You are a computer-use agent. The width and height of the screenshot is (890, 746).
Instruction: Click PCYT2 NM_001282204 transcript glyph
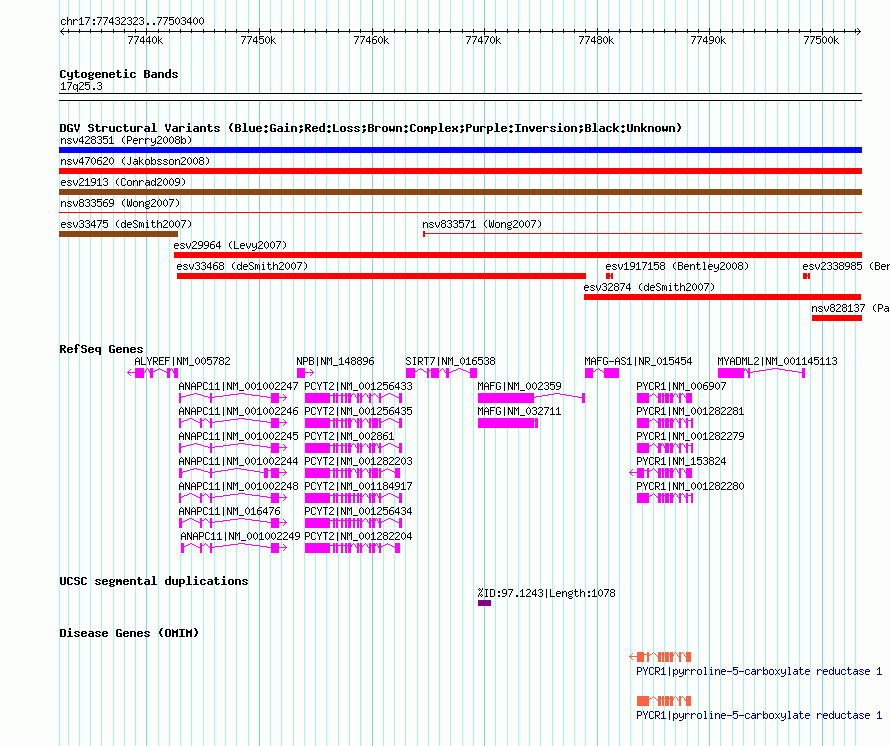click(352, 547)
